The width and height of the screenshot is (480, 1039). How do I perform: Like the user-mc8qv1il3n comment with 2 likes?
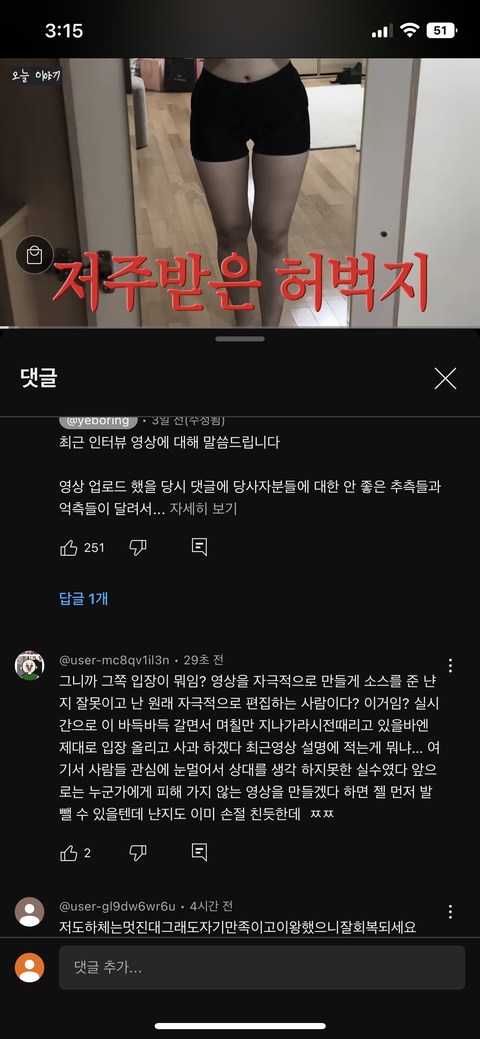pyautogui.click(x=69, y=853)
